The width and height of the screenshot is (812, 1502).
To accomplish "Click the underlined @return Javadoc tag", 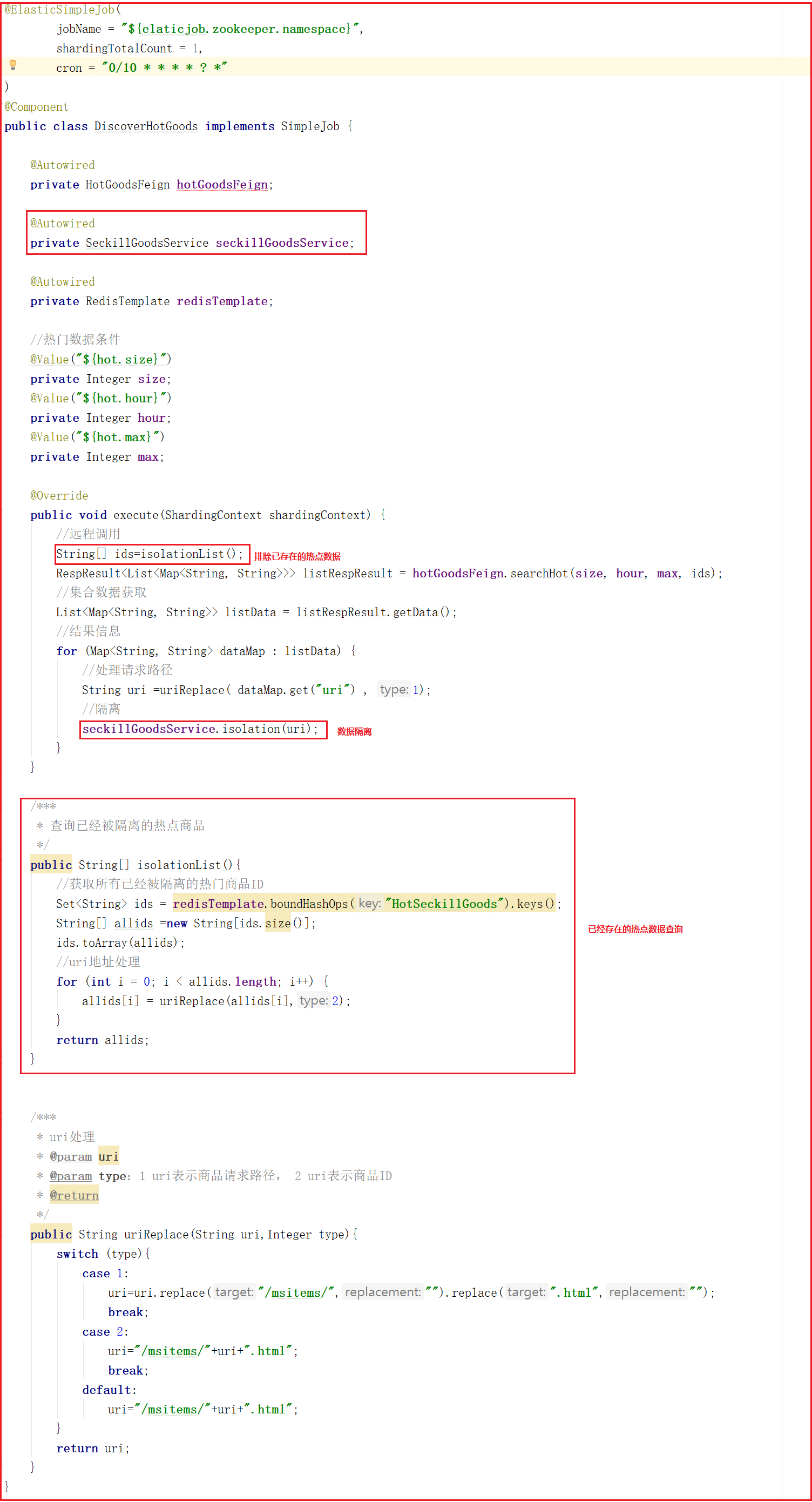I will (74, 1195).
